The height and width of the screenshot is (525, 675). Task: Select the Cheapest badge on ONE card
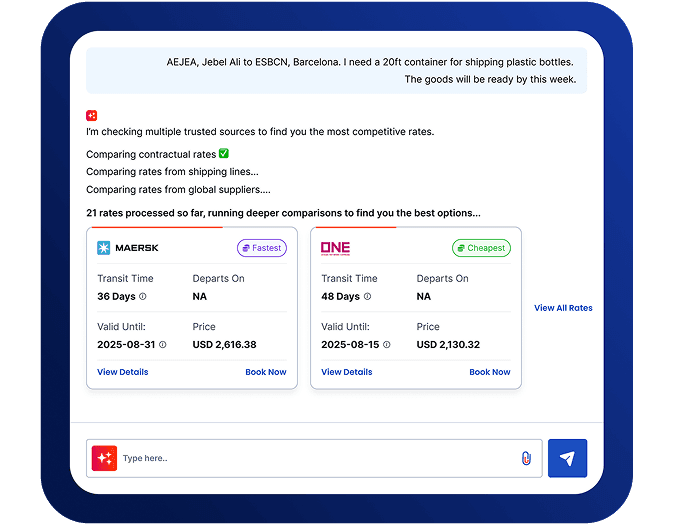[481, 248]
